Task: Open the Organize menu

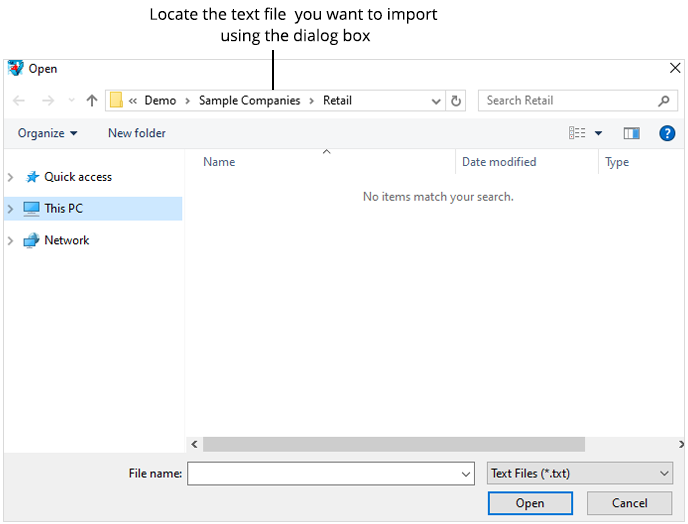Action: (47, 133)
